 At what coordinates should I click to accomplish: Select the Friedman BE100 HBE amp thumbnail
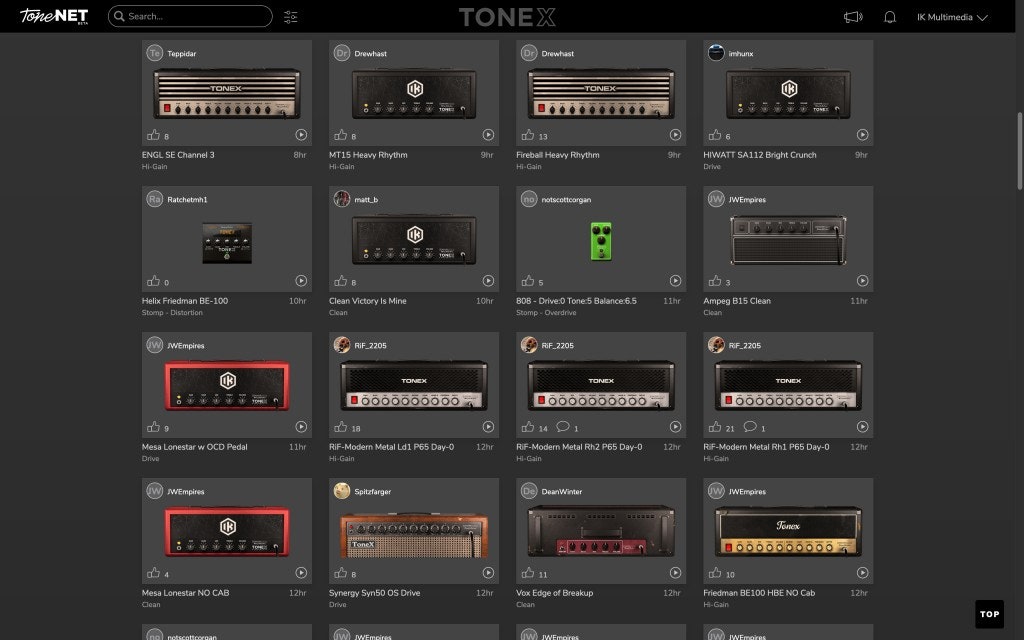[x=788, y=532]
